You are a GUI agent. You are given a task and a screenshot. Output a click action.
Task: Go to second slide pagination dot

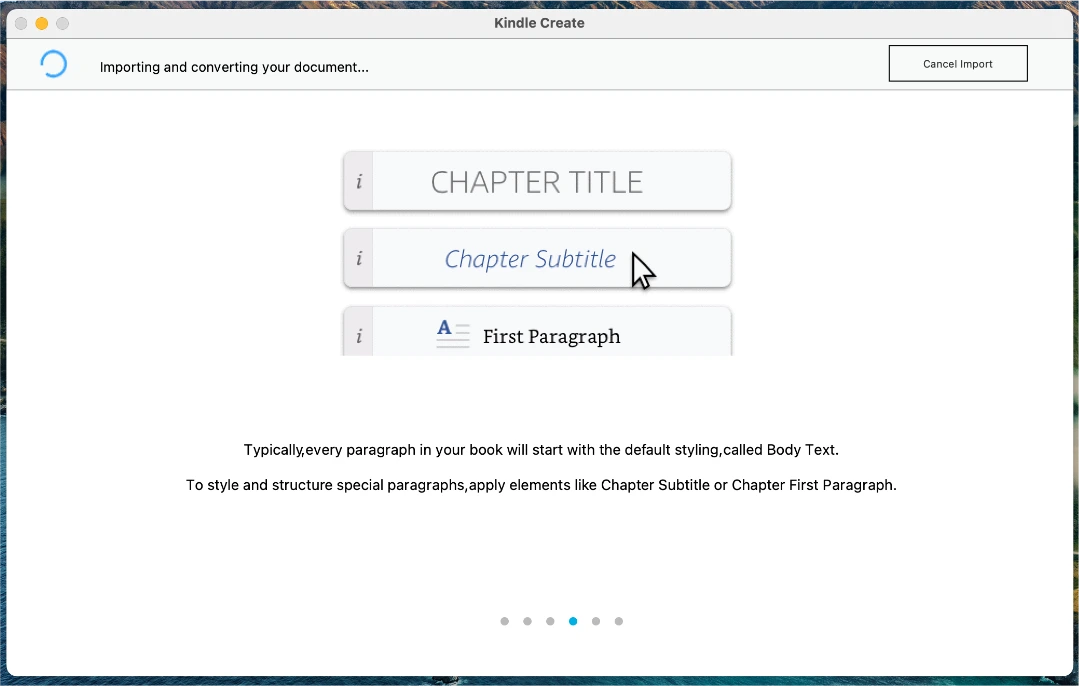coord(527,621)
